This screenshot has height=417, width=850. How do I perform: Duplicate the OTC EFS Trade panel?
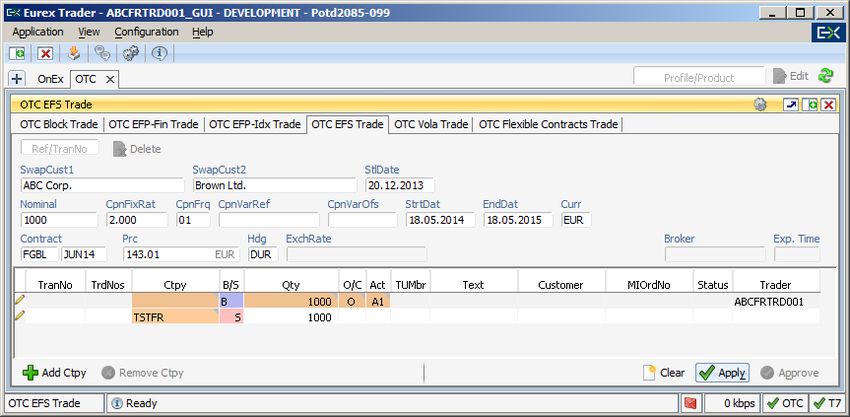click(x=810, y=105)
